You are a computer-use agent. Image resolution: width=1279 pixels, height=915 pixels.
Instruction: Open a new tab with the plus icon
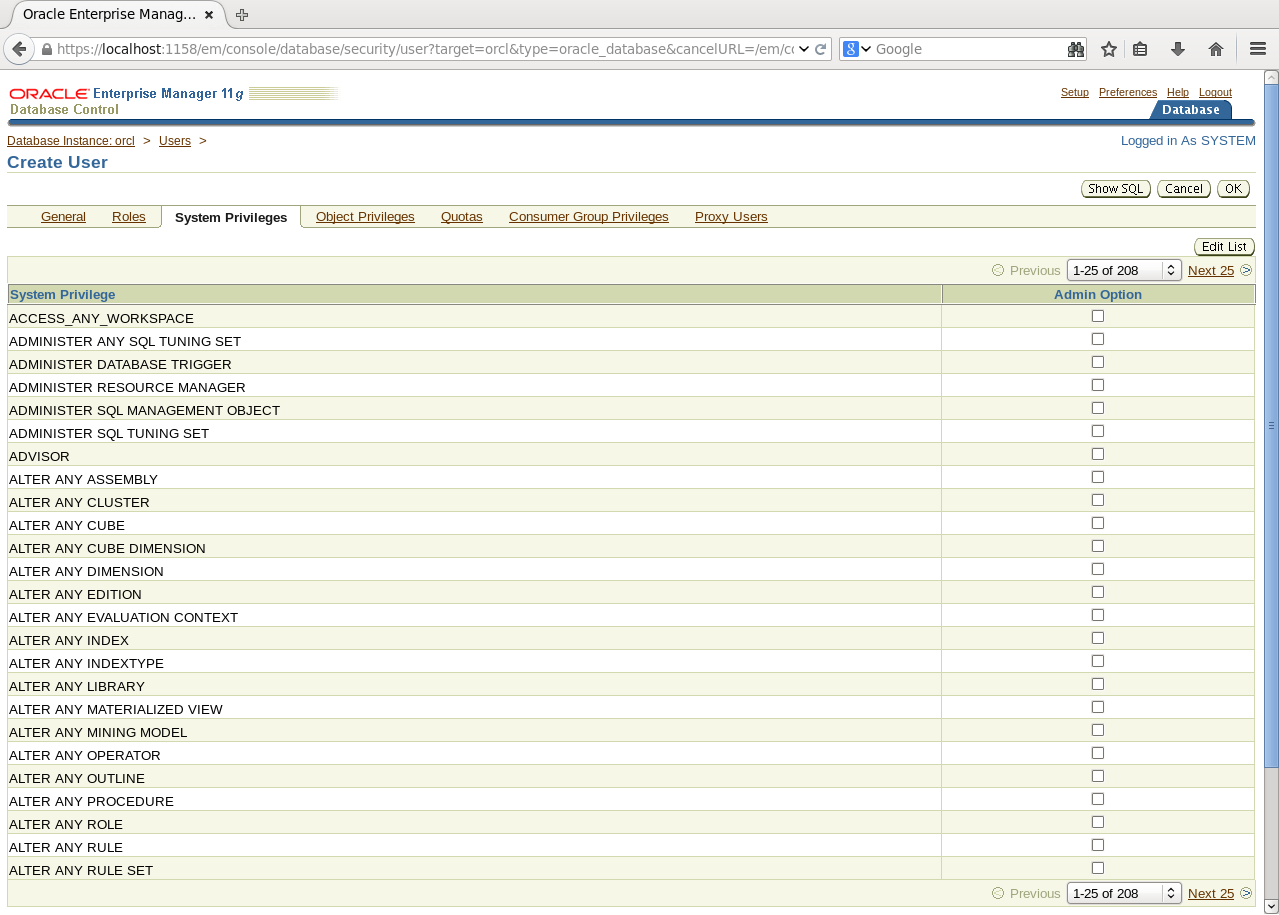tap(242, 15)
